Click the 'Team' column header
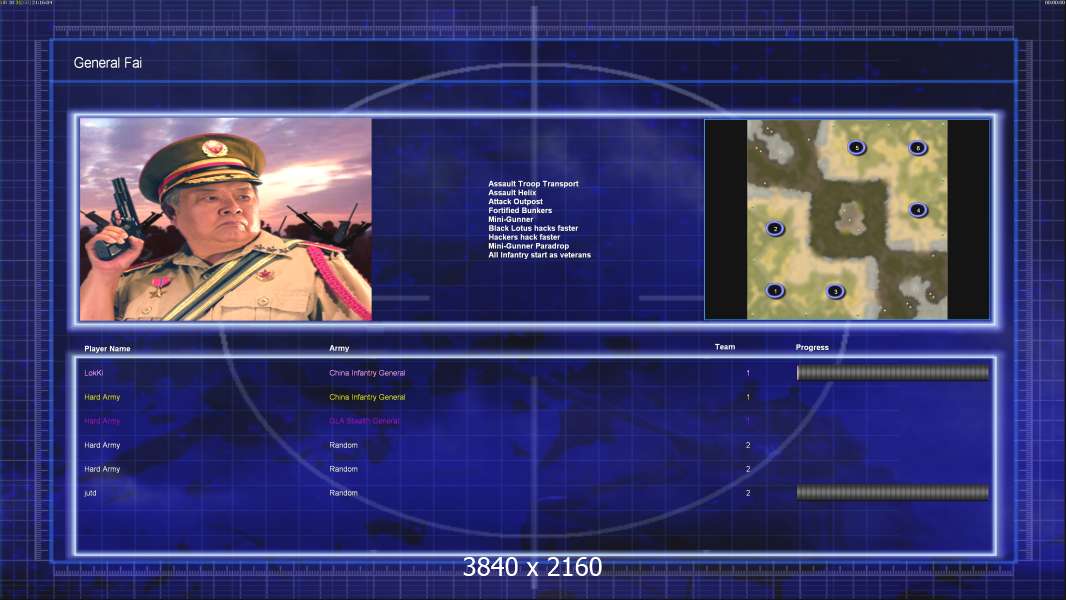The image size is (1066, 600). [x=725, y=347]
